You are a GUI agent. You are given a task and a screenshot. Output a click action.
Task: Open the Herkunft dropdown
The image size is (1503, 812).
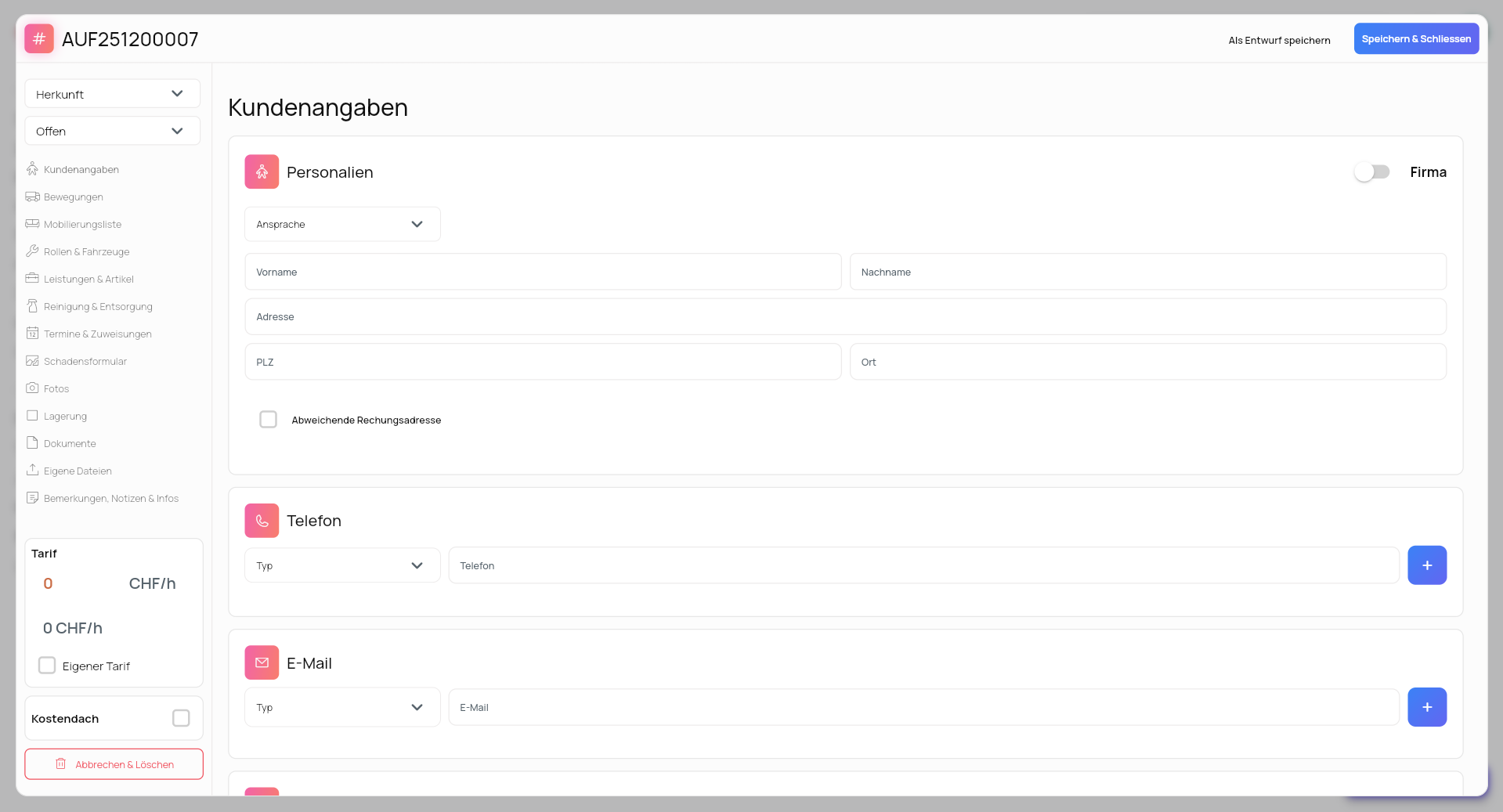pyautogui.click(x=113, y=94)
